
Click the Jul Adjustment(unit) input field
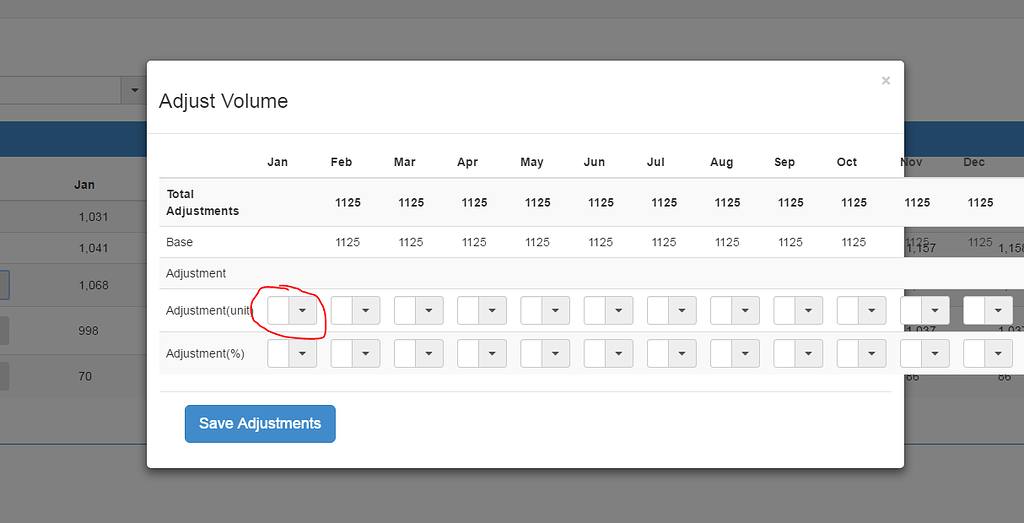(x=658, y=311)
